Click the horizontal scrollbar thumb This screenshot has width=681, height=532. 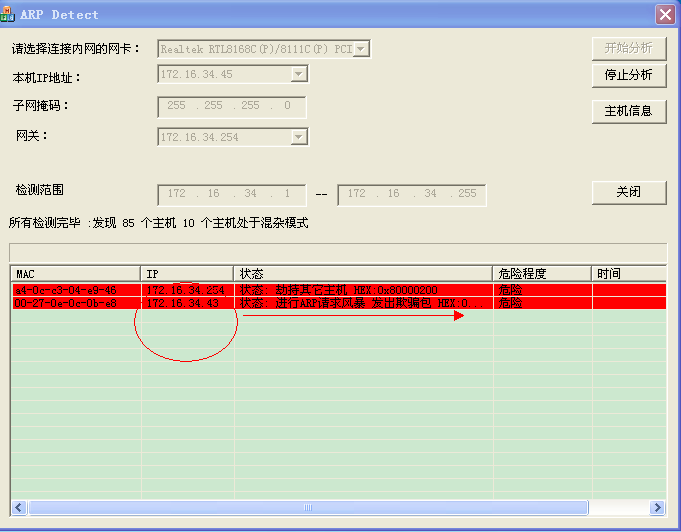pos(308,507)
